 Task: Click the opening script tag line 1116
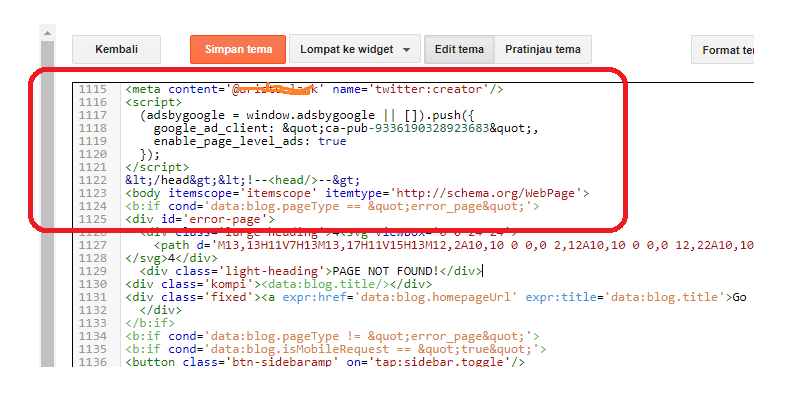tap(153, 102)
